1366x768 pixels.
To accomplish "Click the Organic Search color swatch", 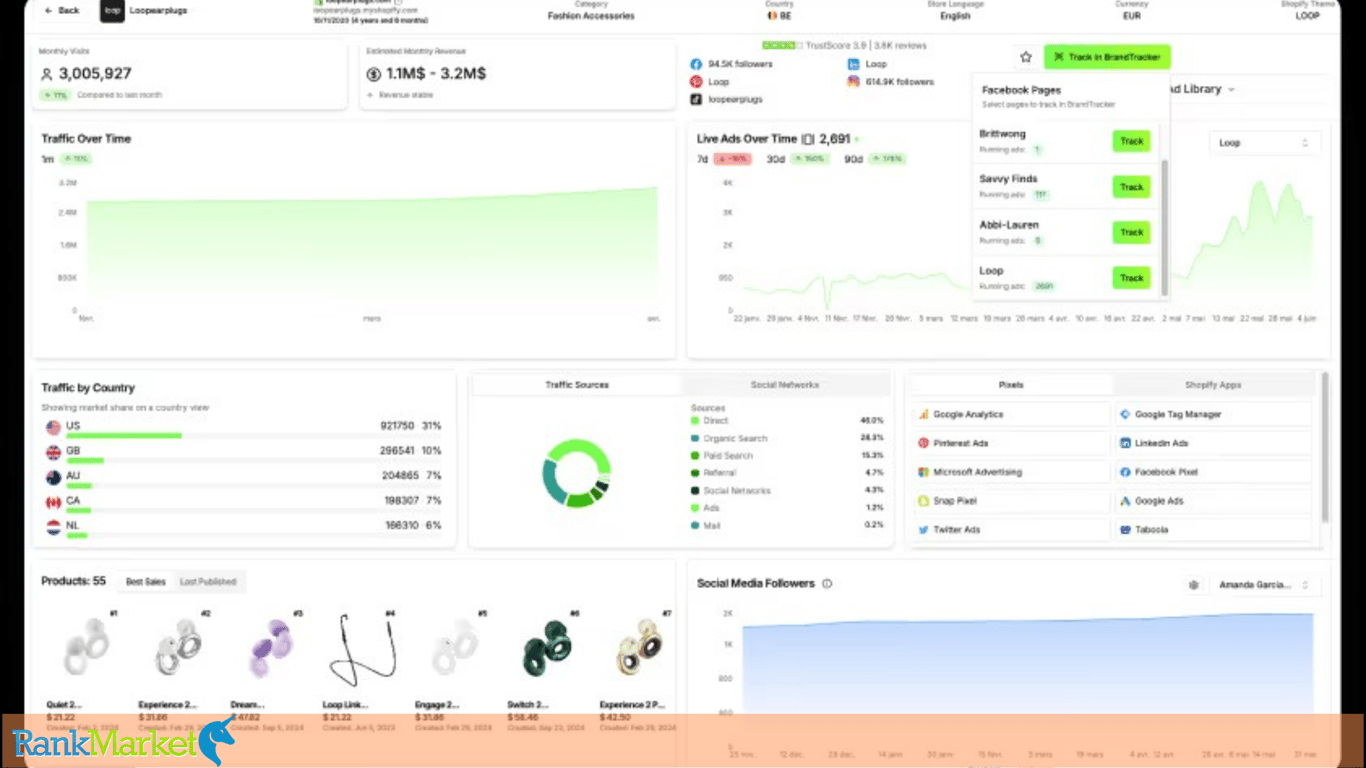I will click(695, 438).
